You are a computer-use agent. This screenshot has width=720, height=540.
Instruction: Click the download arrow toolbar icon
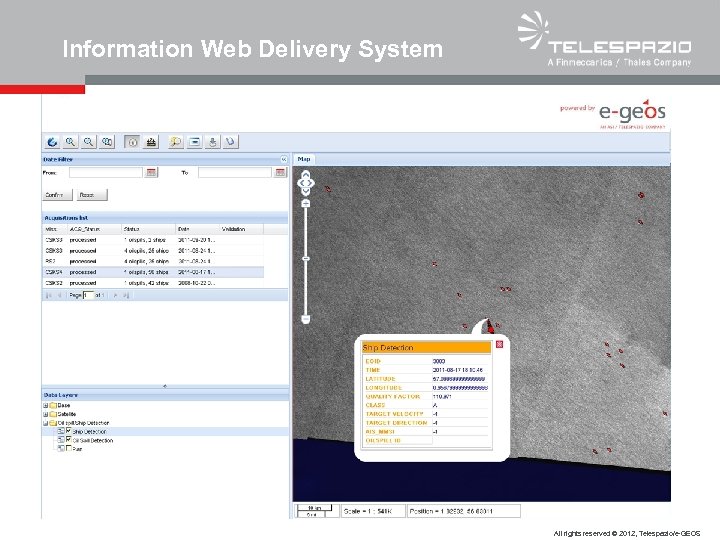click(x=213, y=142)
